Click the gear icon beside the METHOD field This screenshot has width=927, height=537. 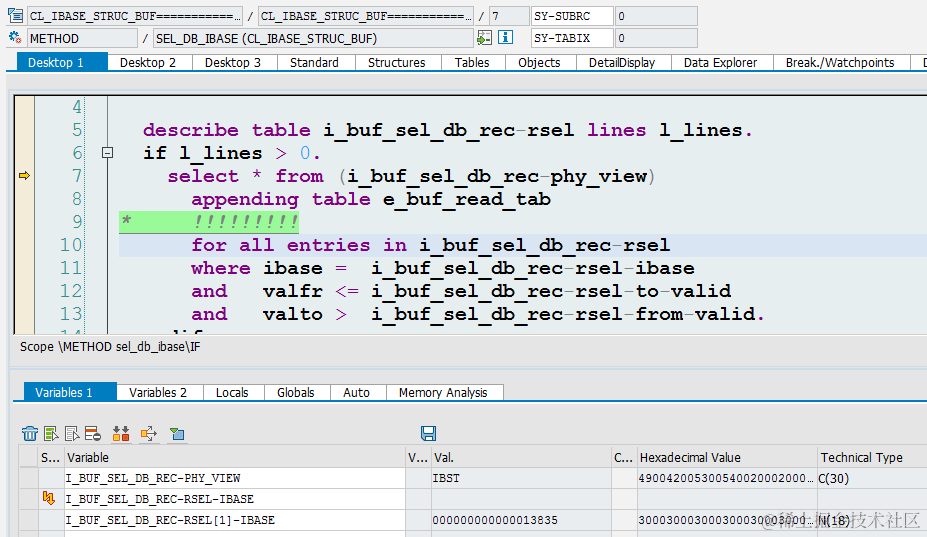pyautogui.click(x=15, y=38)
